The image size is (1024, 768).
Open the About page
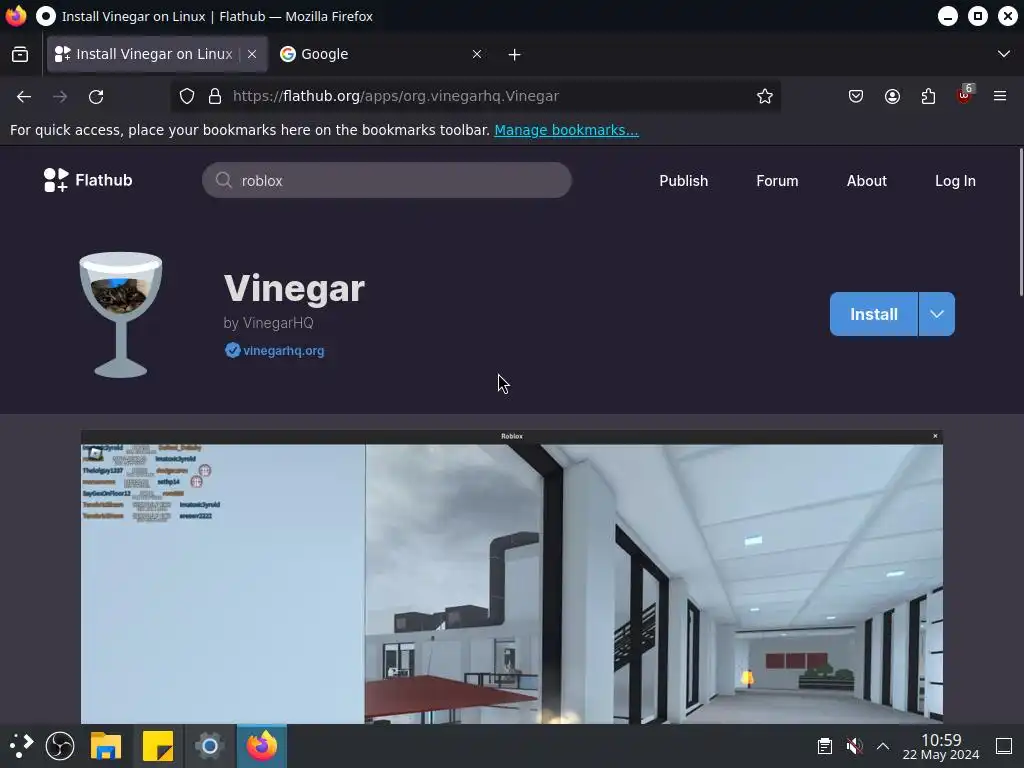click(867, 181)
